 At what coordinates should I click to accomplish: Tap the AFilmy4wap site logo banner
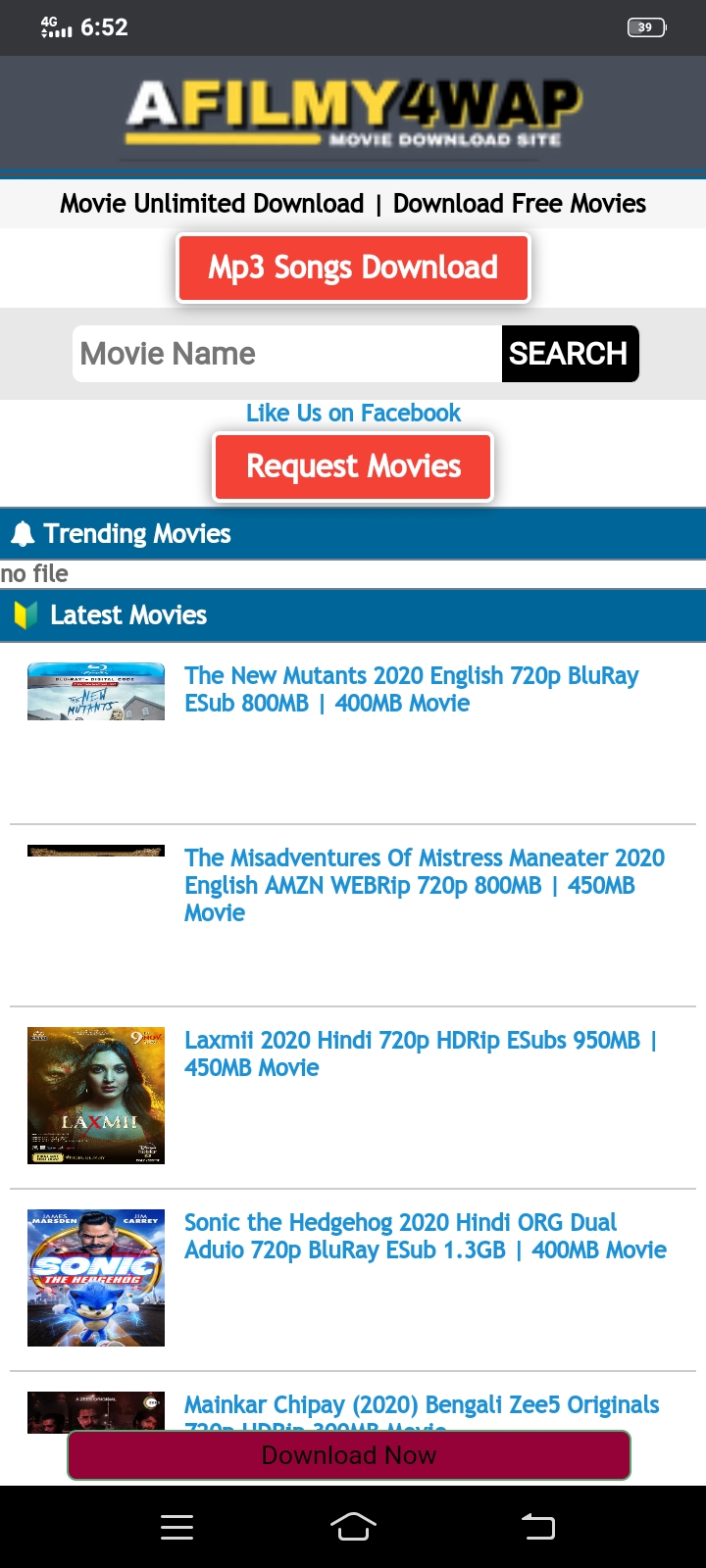[353, 115]
